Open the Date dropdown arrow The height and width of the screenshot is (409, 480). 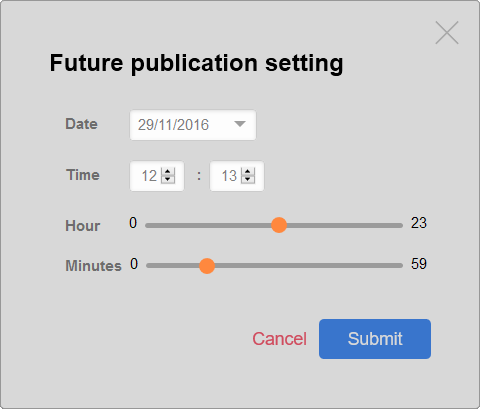pyautogui.click(x=240, y=124)
